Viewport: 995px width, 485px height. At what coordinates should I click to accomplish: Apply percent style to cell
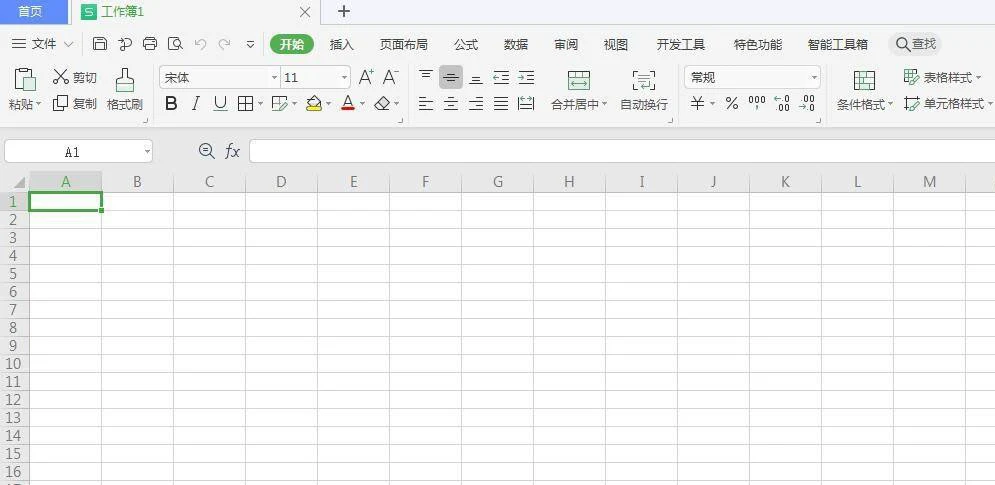732,103
